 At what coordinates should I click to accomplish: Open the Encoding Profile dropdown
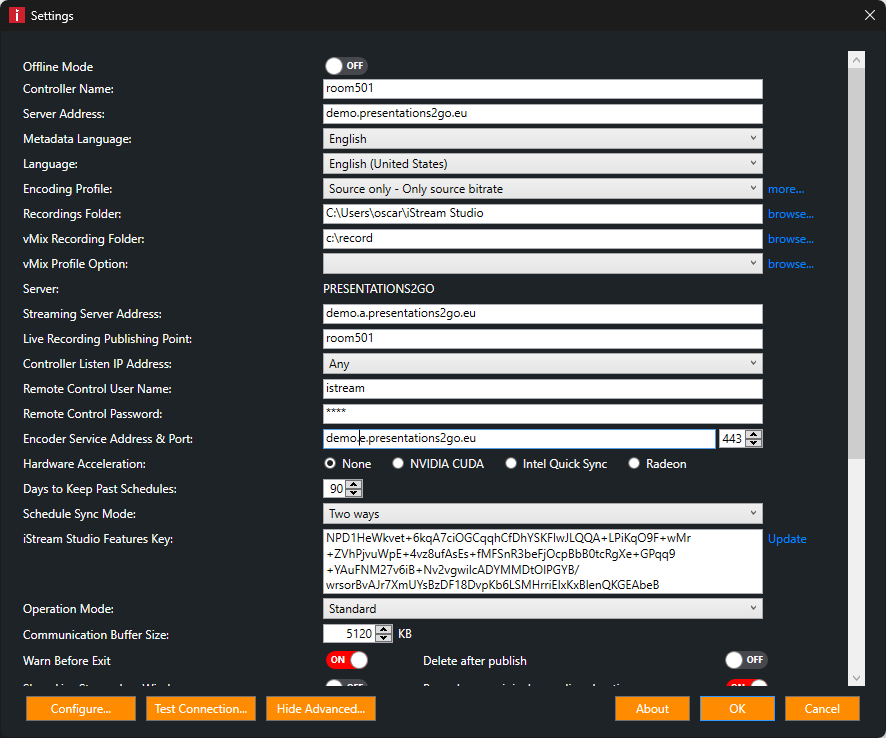(x=542, y=189)
